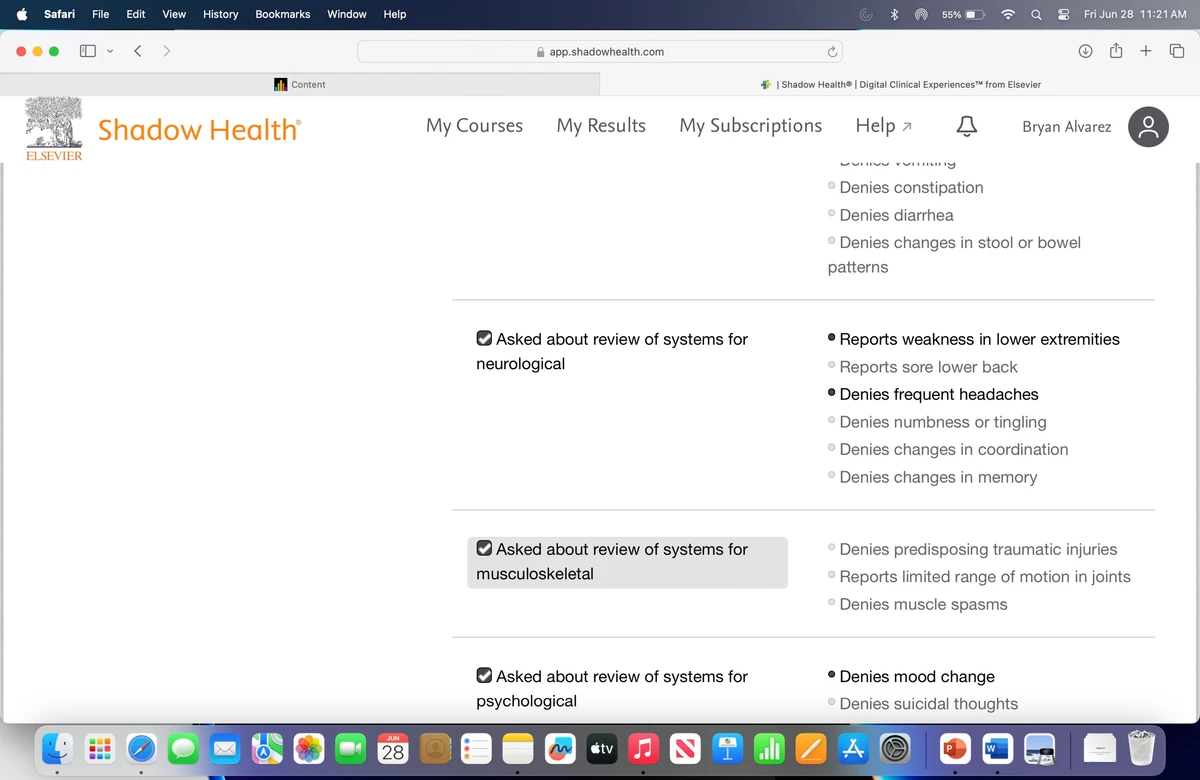
Task: Open the Apple menu
Action: click(x=21, y=14)
